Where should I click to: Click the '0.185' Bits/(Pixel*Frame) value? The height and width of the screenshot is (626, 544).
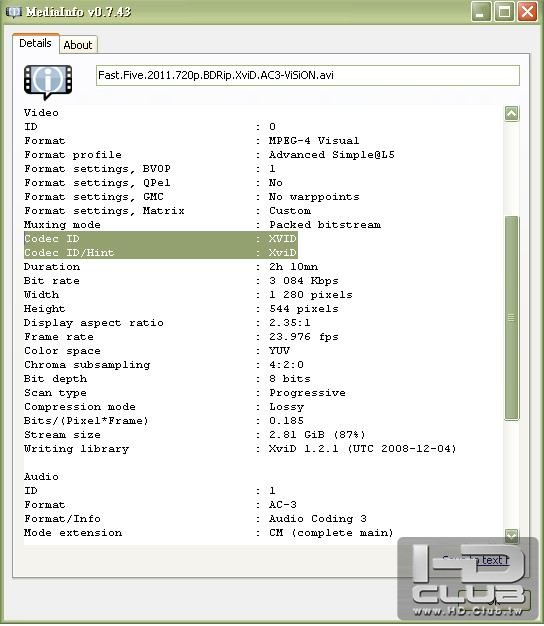click(x=286, y=421)
